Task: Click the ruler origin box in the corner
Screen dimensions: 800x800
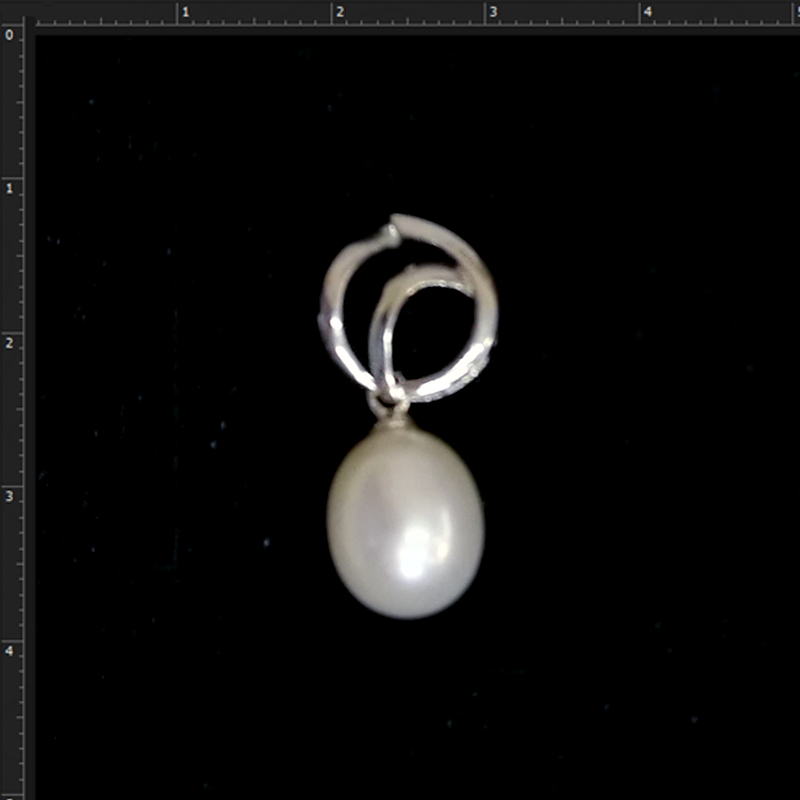Action: click(12, 12)
